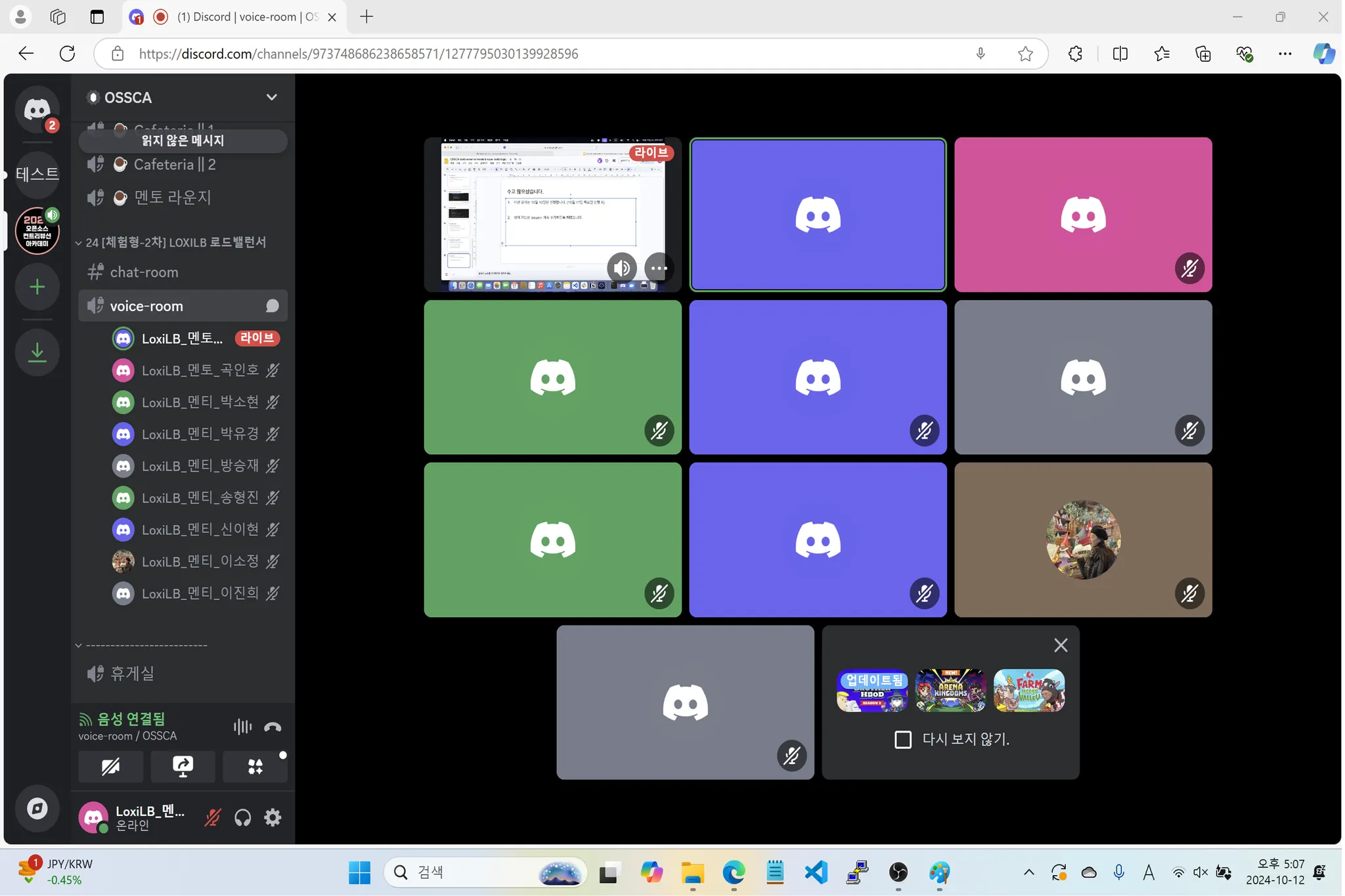Screen dimensions: 1345x896
Task: Toggle the deafen headphones button
Action: point(242,817)
